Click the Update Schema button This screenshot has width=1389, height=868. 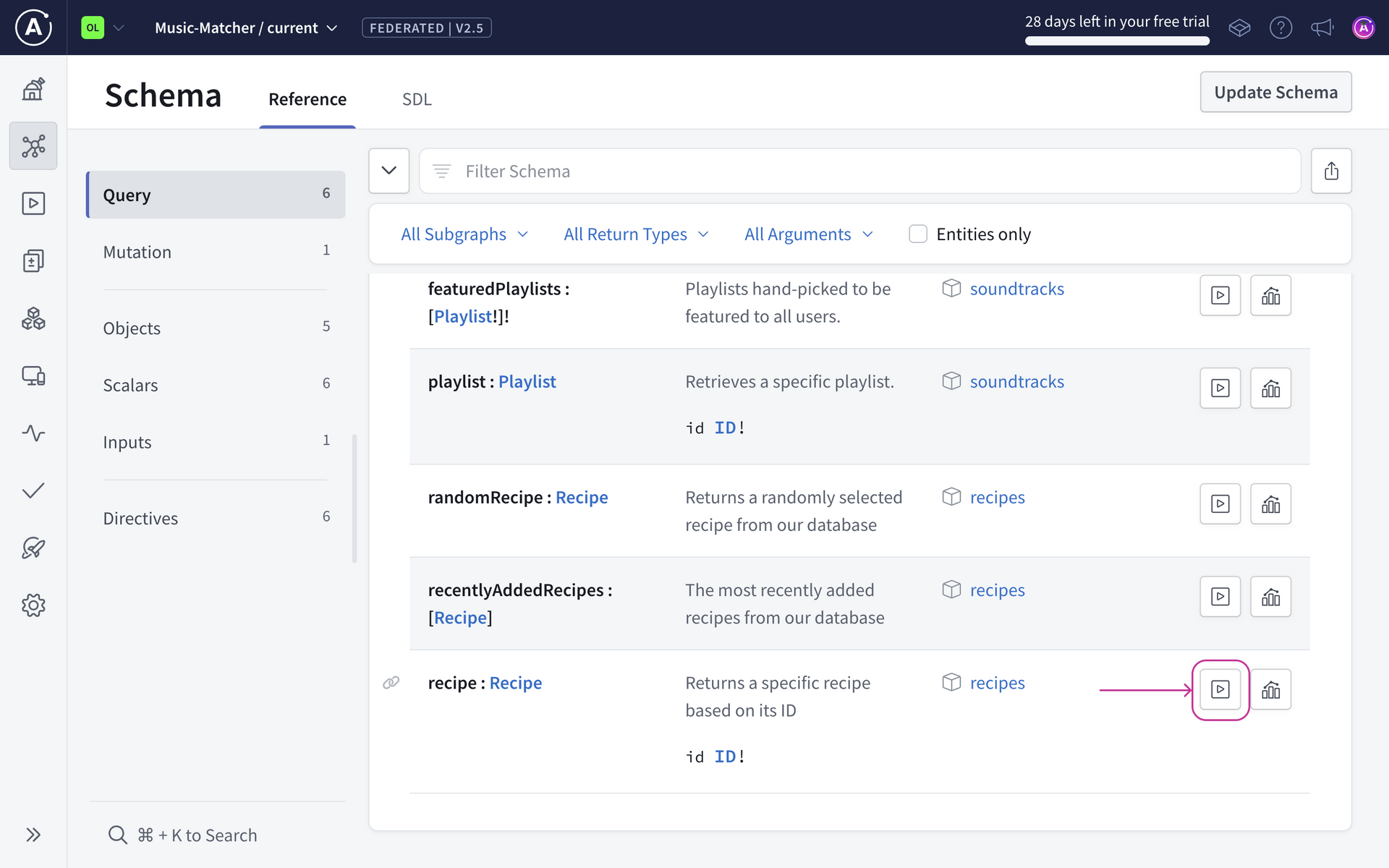coord(1275,92)
